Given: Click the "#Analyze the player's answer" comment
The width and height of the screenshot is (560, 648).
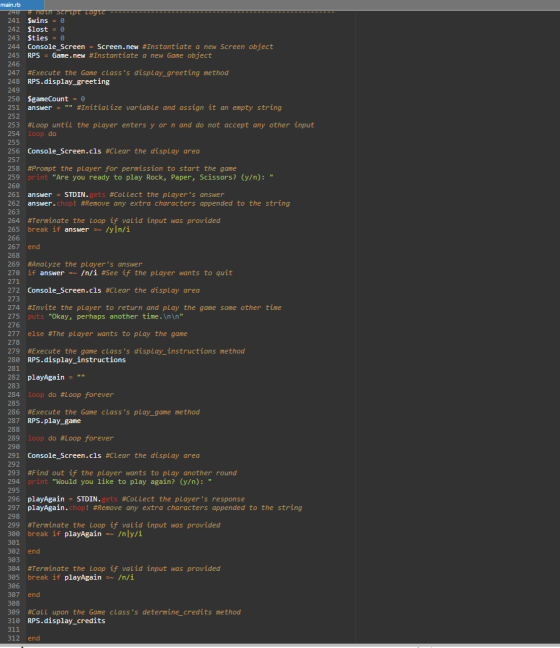Looking at the screenshot, I should pos(85,264).
